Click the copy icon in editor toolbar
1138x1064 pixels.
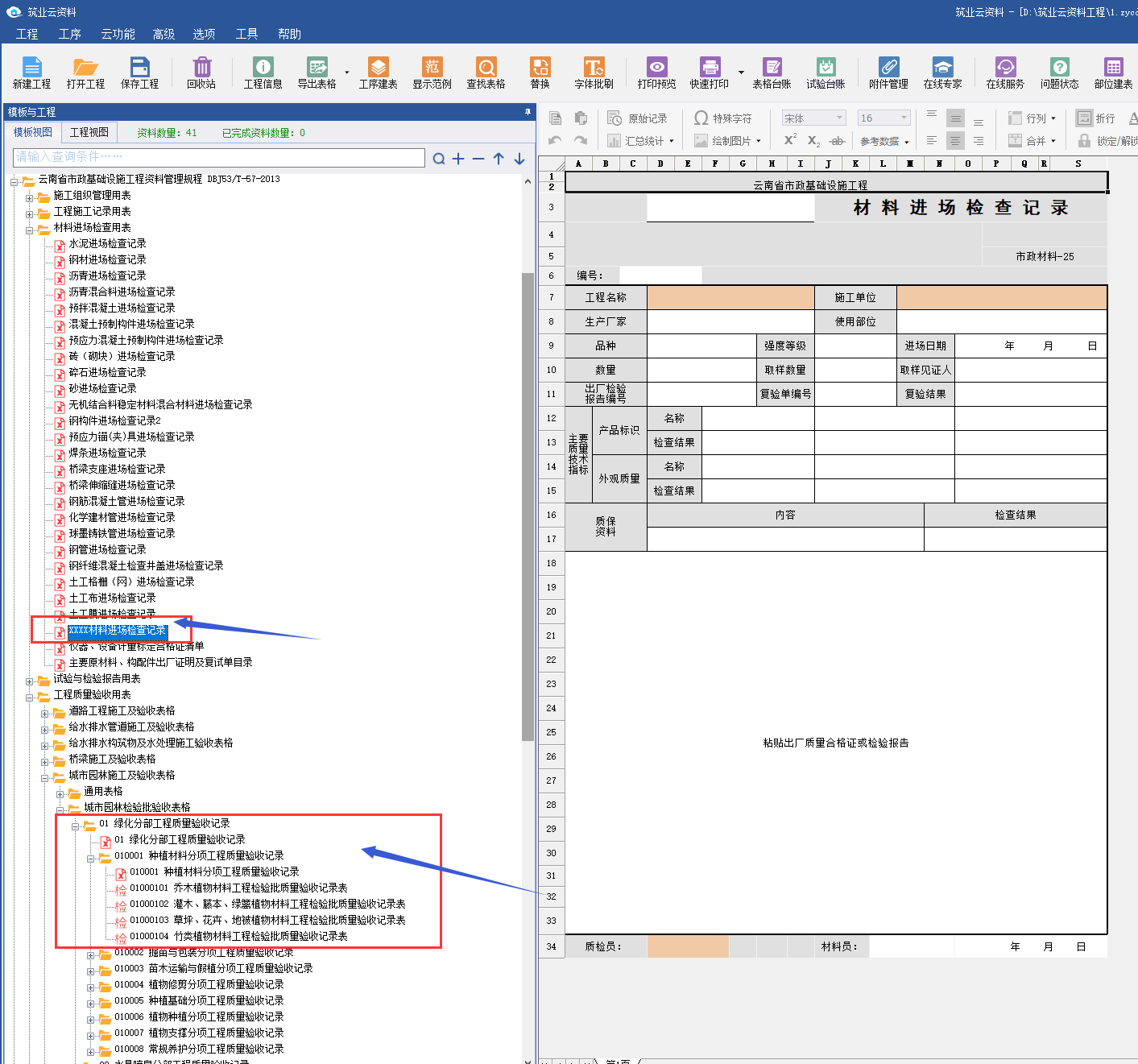pyautogui.click(x=555, y=118)
